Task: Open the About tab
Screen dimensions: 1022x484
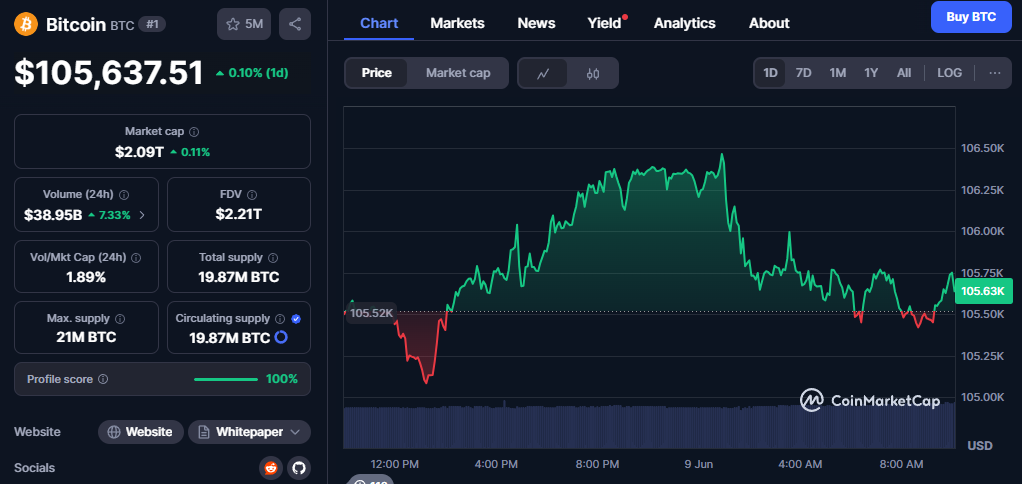Action: click(769, 23)
